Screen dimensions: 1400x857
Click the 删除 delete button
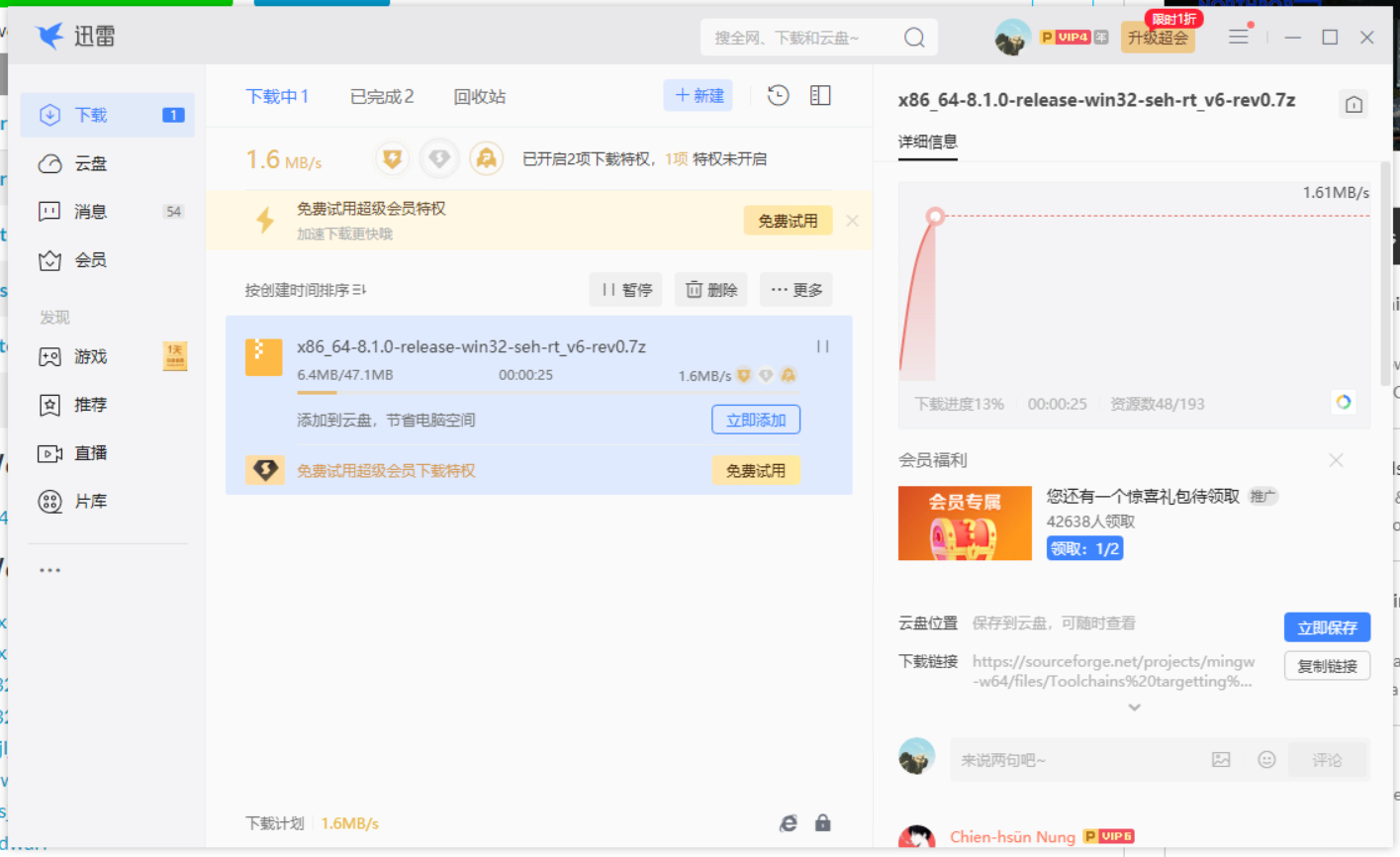coord(711,290)
